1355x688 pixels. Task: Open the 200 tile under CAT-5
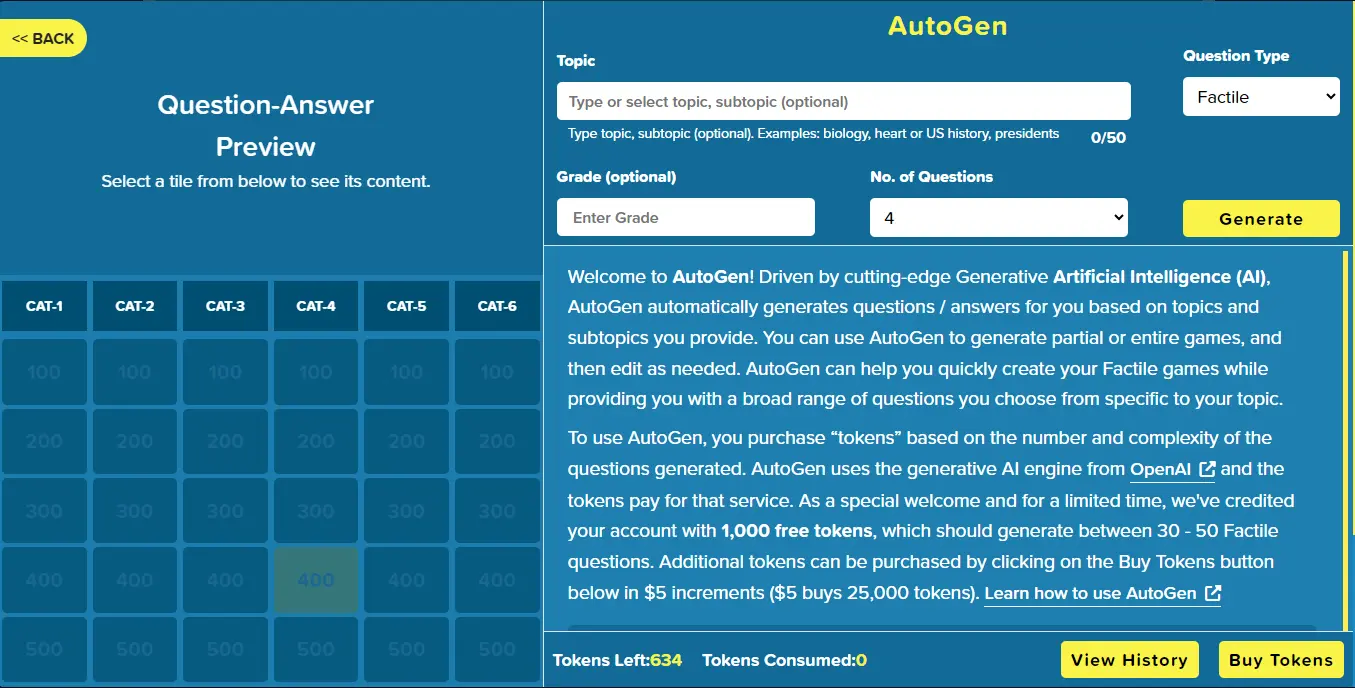click(x=406, y=441)
